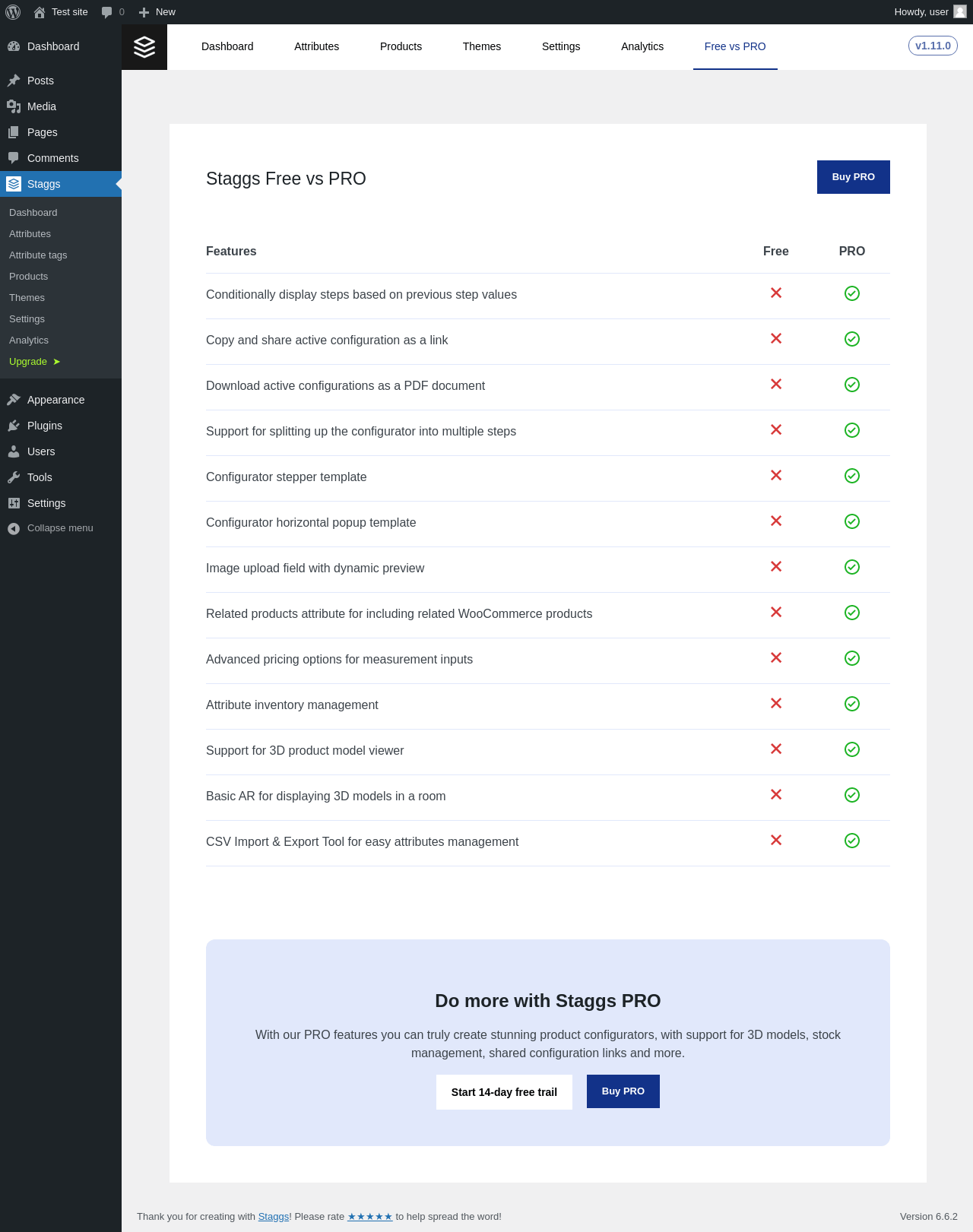Click red X for Advanced pricing options
Viewport: 973px width, 1232px height.
(x=776, y=657)
